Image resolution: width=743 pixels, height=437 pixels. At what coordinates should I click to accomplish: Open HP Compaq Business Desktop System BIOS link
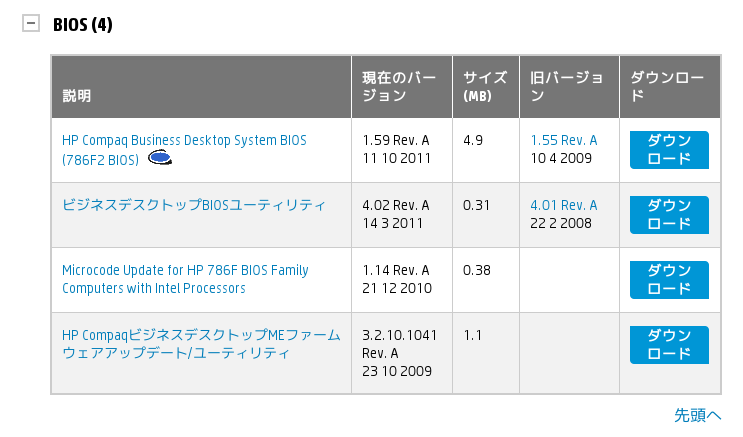[184, 141]
